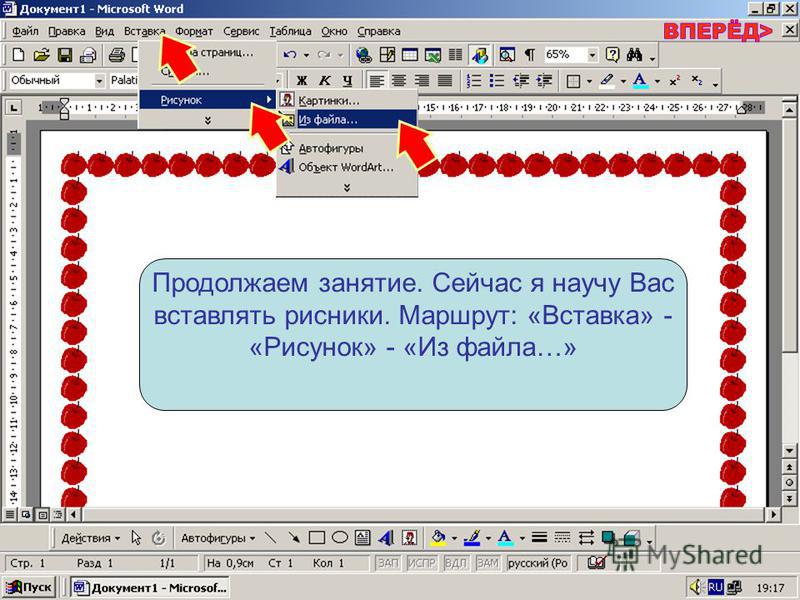Apply the fill color bucket swatch

438,538
